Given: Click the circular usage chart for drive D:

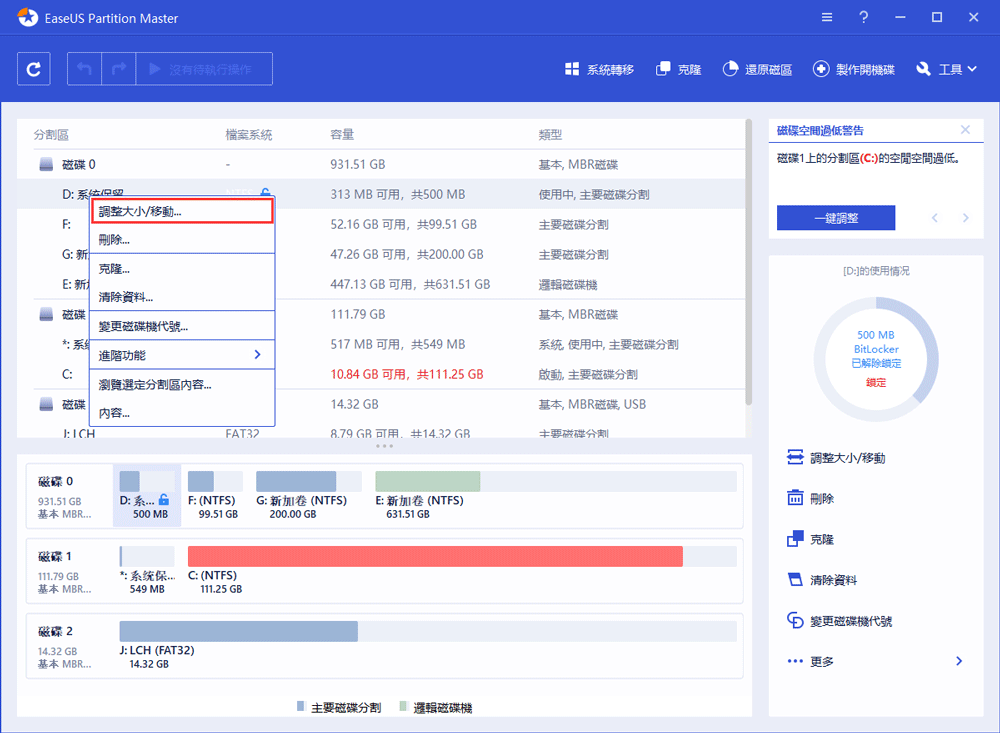Looking at the screenshot, I should [875, 357].
